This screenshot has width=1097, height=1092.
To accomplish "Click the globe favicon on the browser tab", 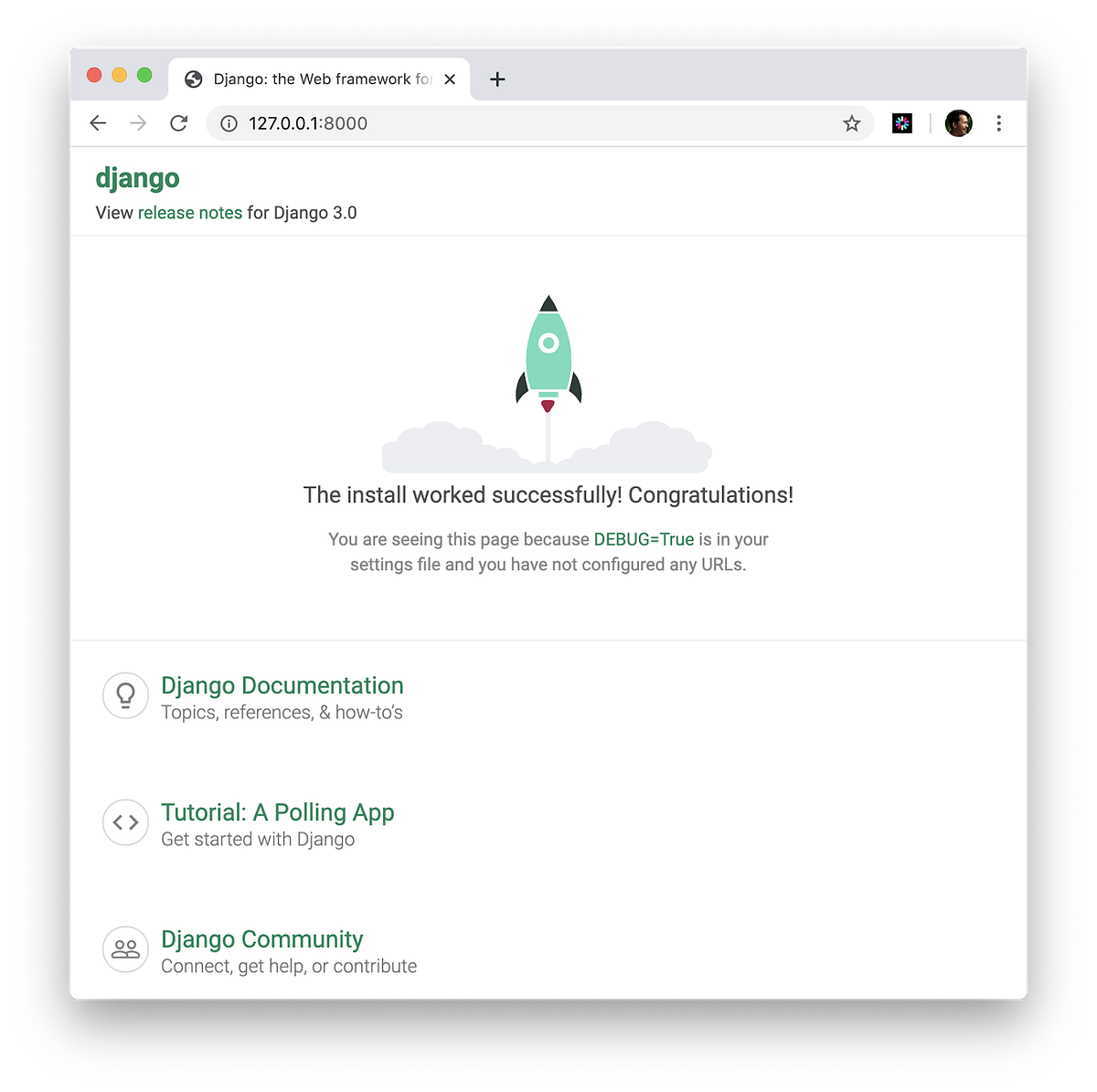I will click(193, 80).
